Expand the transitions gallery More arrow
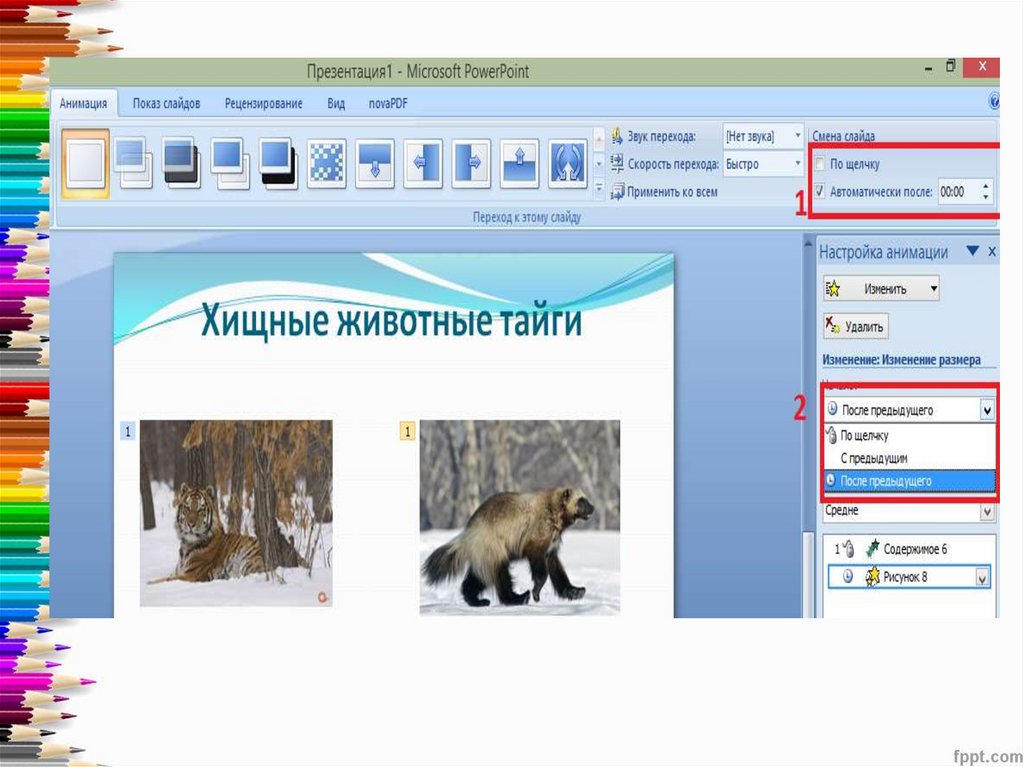 coord(599,189)
